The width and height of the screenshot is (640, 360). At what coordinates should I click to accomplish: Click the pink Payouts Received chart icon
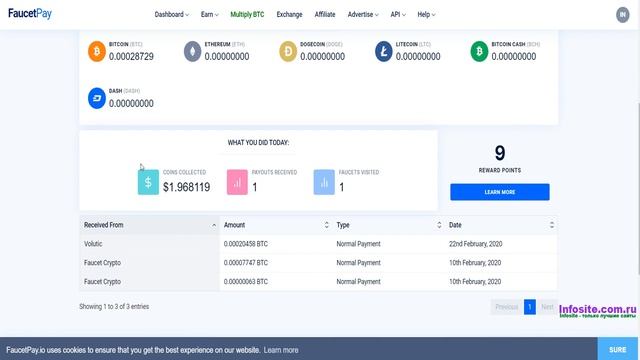click(237, 182)
